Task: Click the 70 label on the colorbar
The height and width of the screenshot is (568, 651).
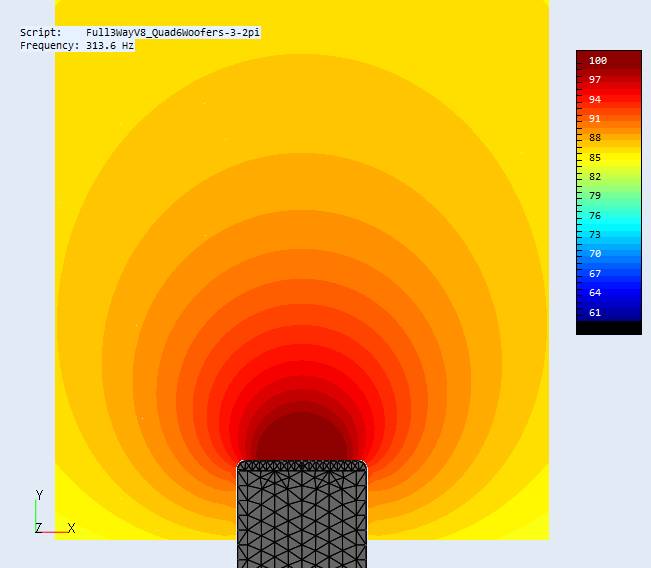Action: click(x=595, y=254)
